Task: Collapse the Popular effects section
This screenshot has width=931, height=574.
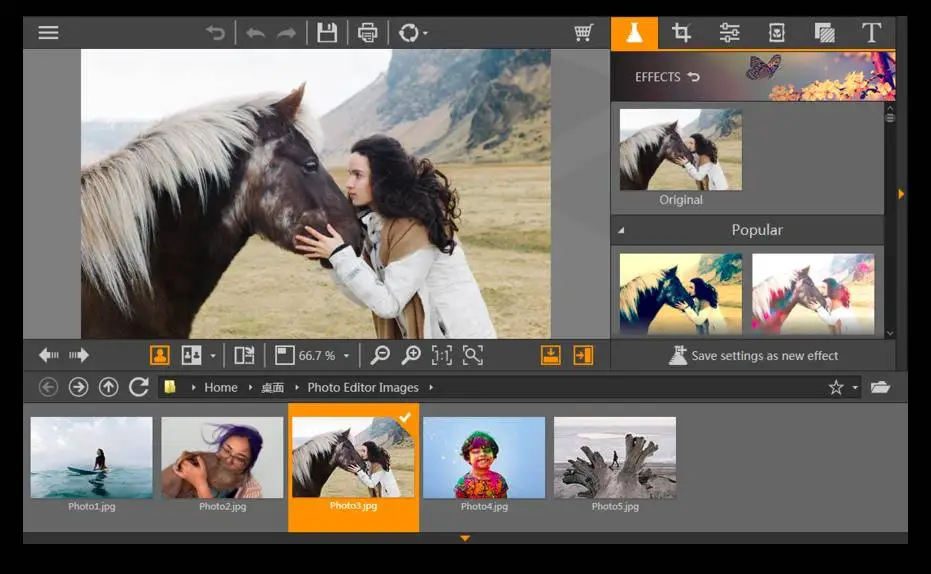Action: coord(620,230)
